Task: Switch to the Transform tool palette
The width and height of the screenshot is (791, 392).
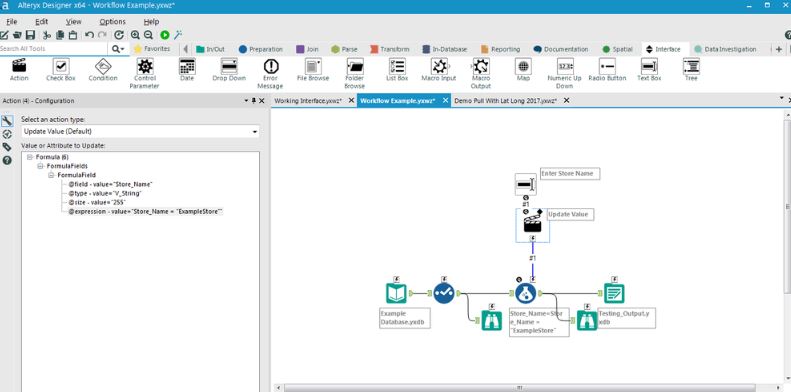Action: coord(389,49)
